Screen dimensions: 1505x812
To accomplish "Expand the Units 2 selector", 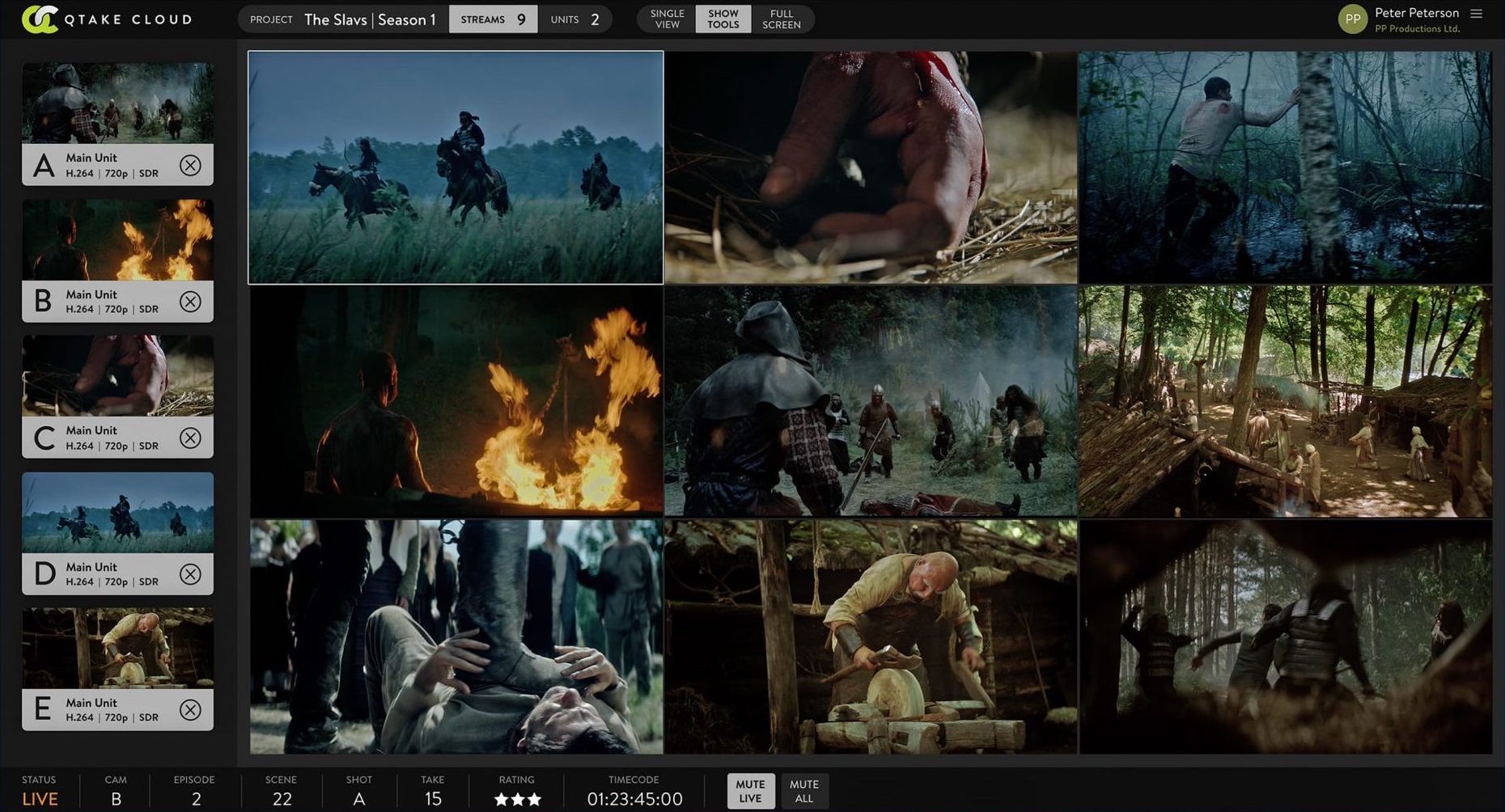I will click(x=575, y=19).
